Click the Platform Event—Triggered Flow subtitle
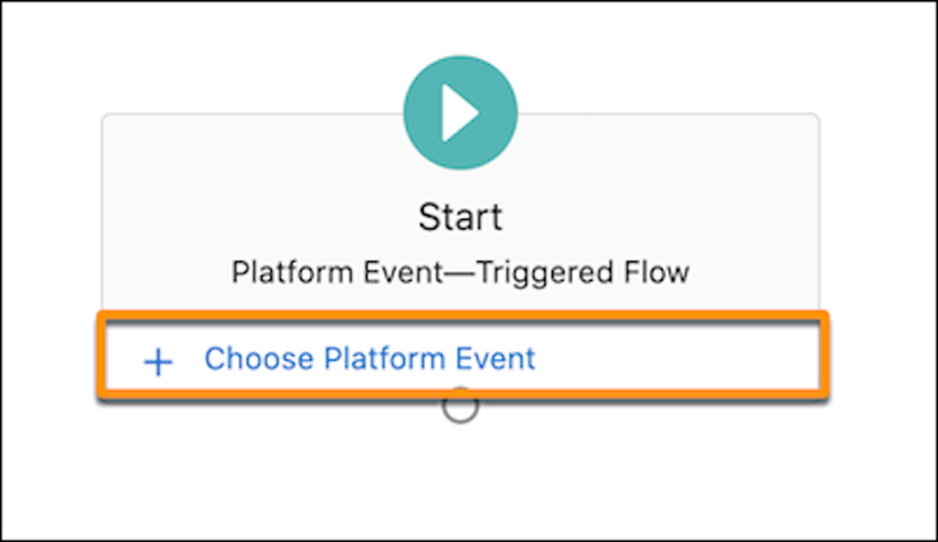The height and width of the screenshot is (542, 938). click(460, 272)
